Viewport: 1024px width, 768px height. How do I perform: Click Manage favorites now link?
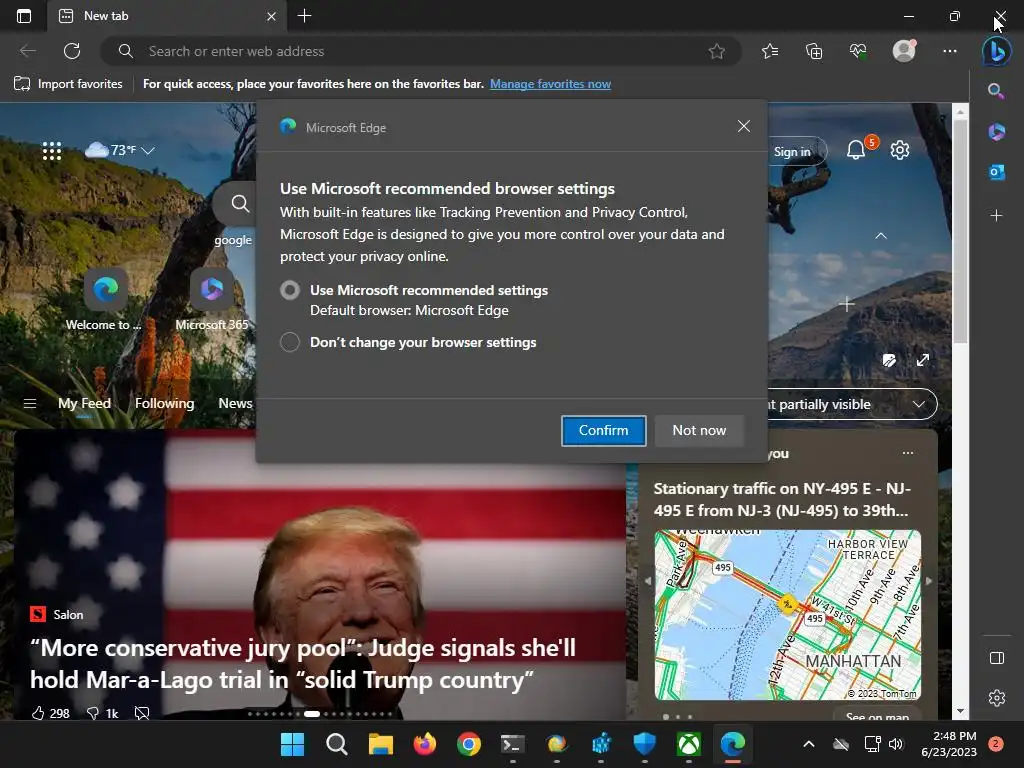(x=551, y=84)
